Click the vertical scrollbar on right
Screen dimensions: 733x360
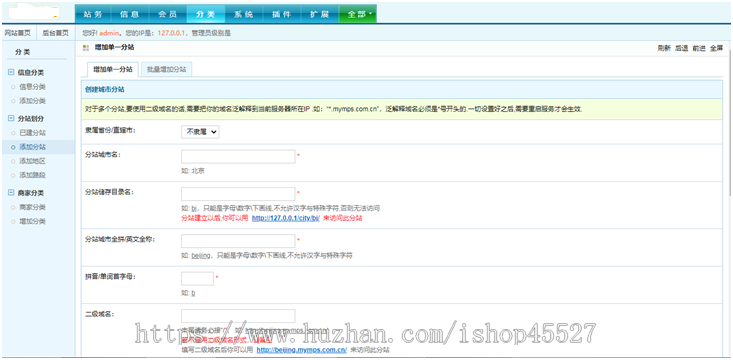730,122
